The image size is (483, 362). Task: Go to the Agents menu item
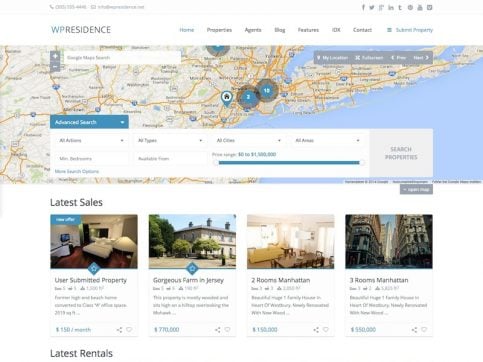click(x=253, y=30)
